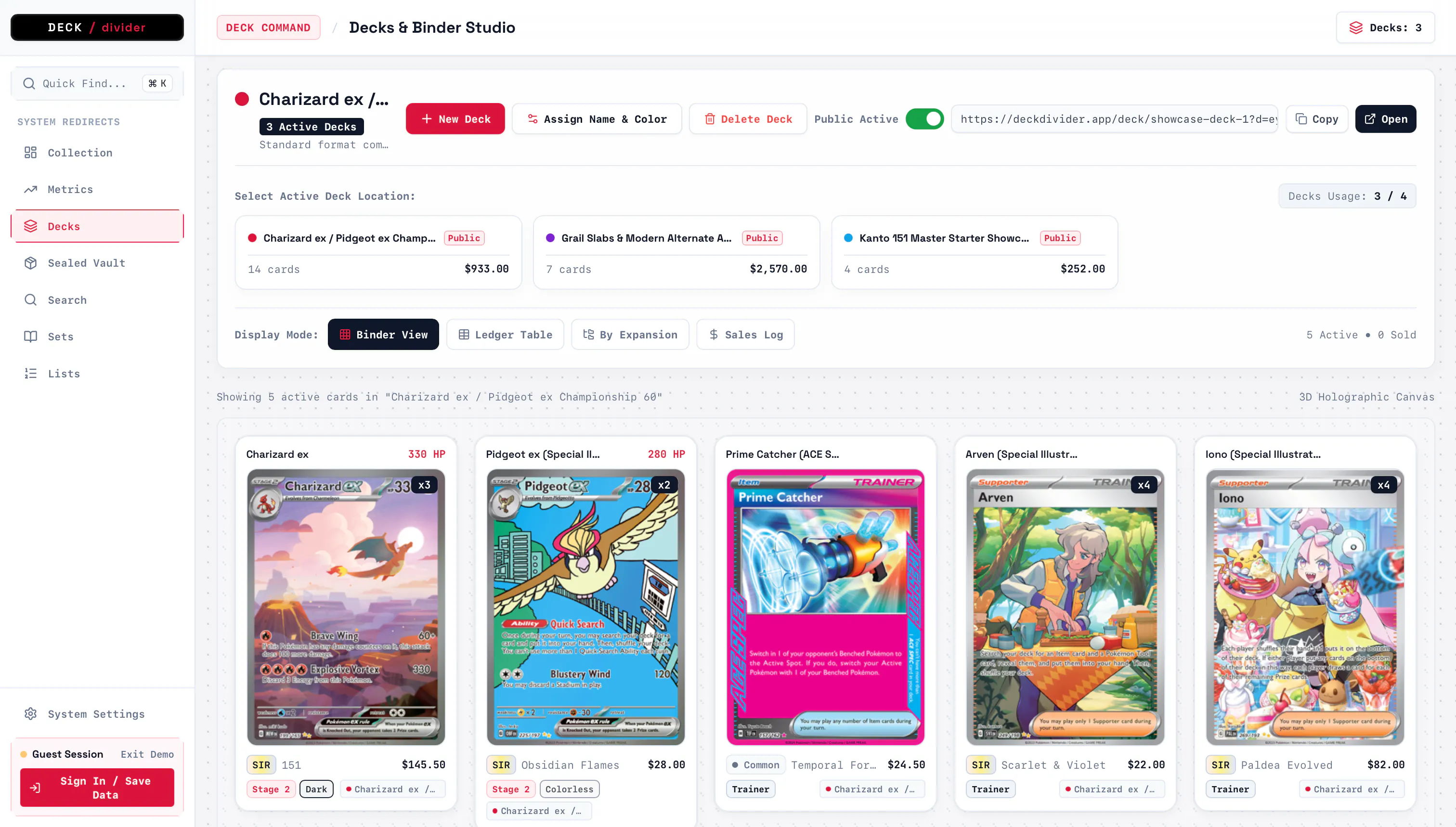Image resolution: width=1456 pixels, height=827 pixels.
Task: Click the copy icon beside the share URL
Action: [1301, 119]
